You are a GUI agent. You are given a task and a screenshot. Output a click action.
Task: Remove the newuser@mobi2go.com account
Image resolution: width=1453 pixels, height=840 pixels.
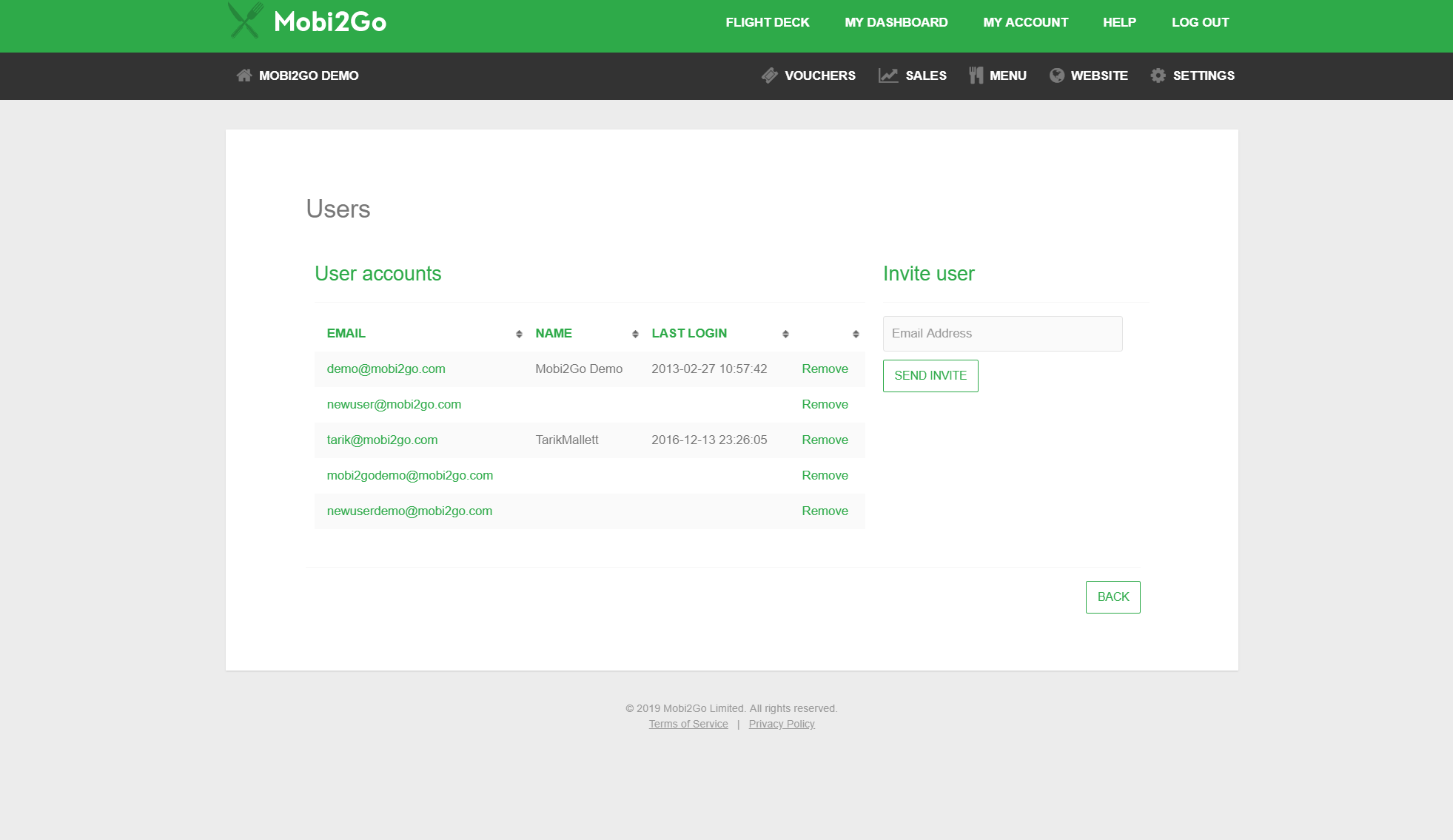tap(825, 405)
